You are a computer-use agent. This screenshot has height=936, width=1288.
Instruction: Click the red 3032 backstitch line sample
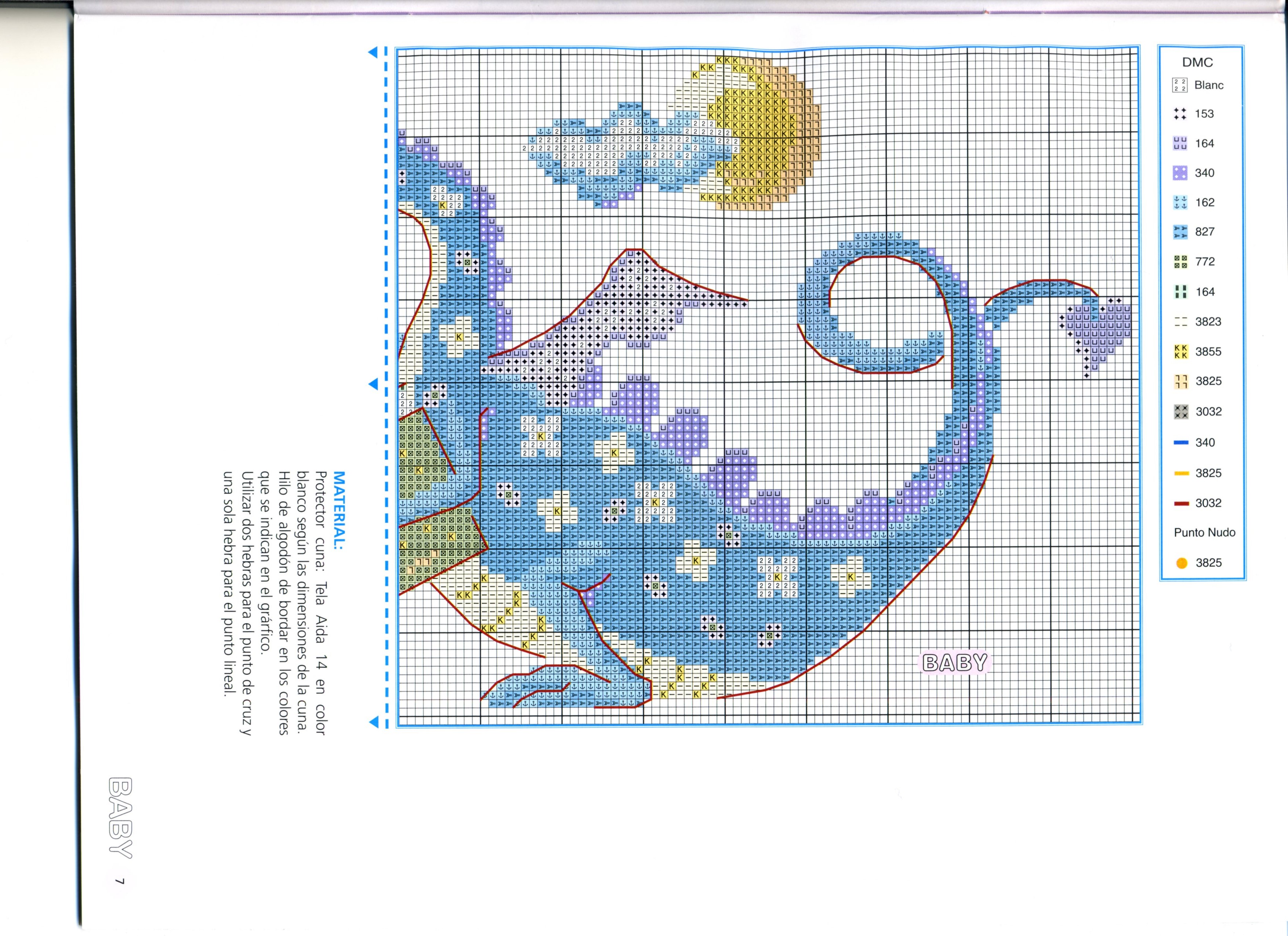tap(1182, 503)
